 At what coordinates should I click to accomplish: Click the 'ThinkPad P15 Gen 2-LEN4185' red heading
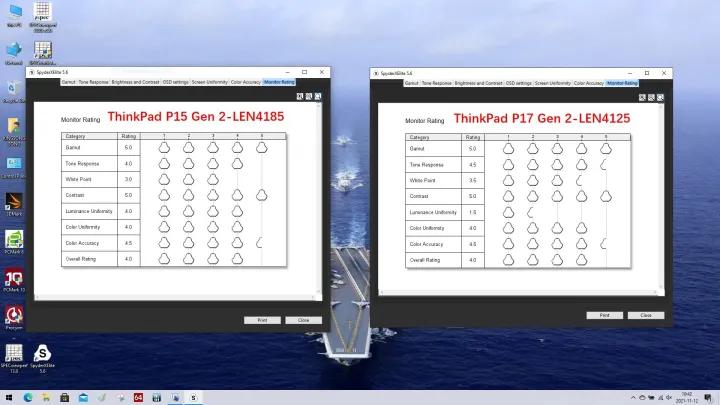click(196, 117)
